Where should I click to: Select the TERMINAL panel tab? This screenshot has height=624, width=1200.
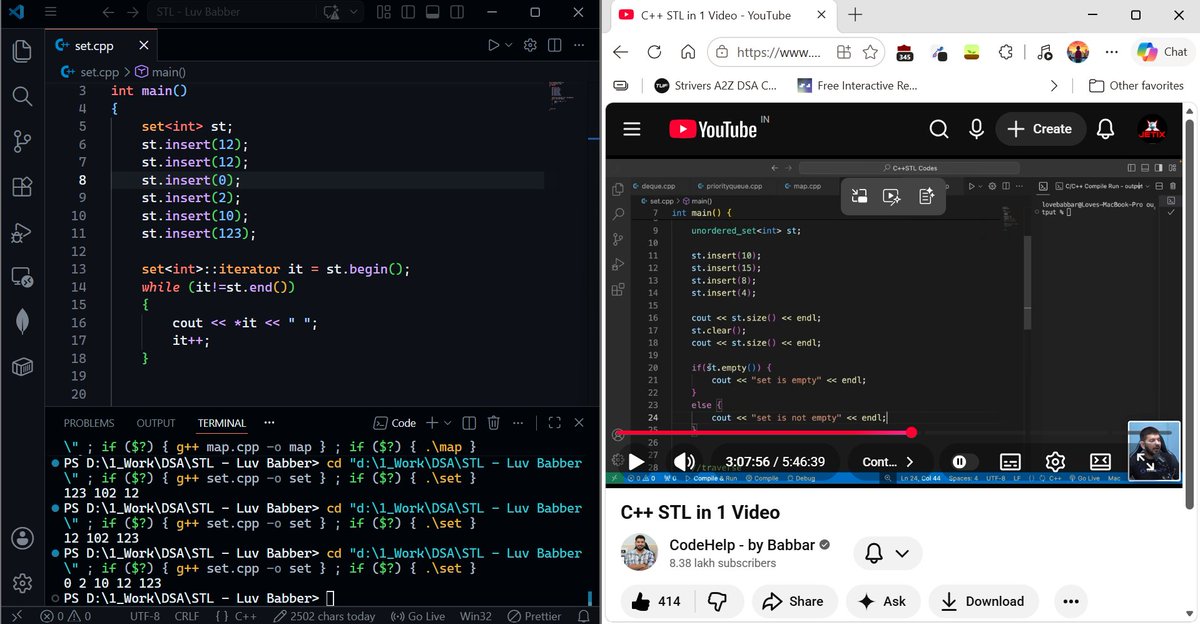tap(222, 423)
